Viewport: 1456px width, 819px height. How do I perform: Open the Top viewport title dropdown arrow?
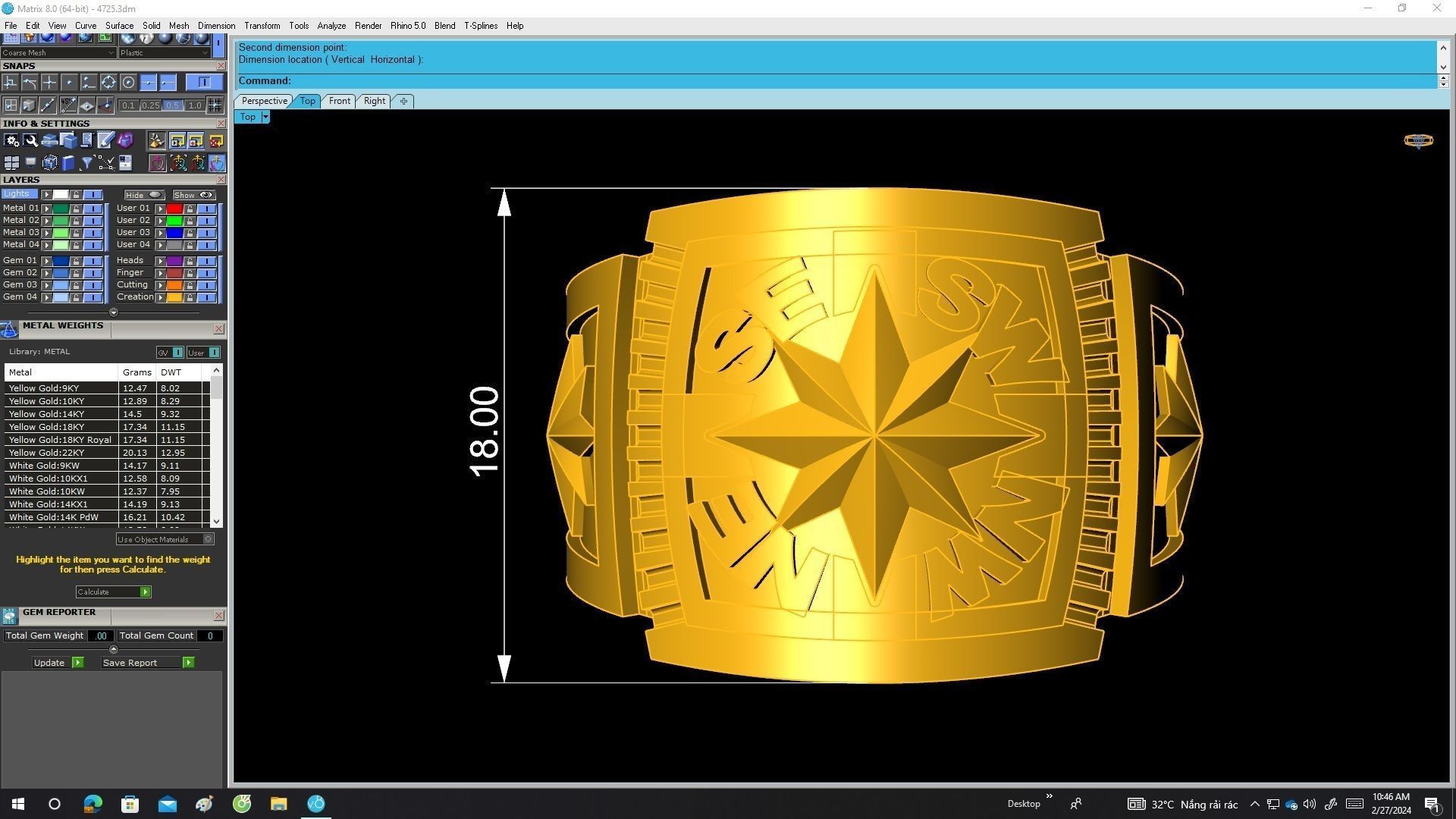tap(265, 117)
